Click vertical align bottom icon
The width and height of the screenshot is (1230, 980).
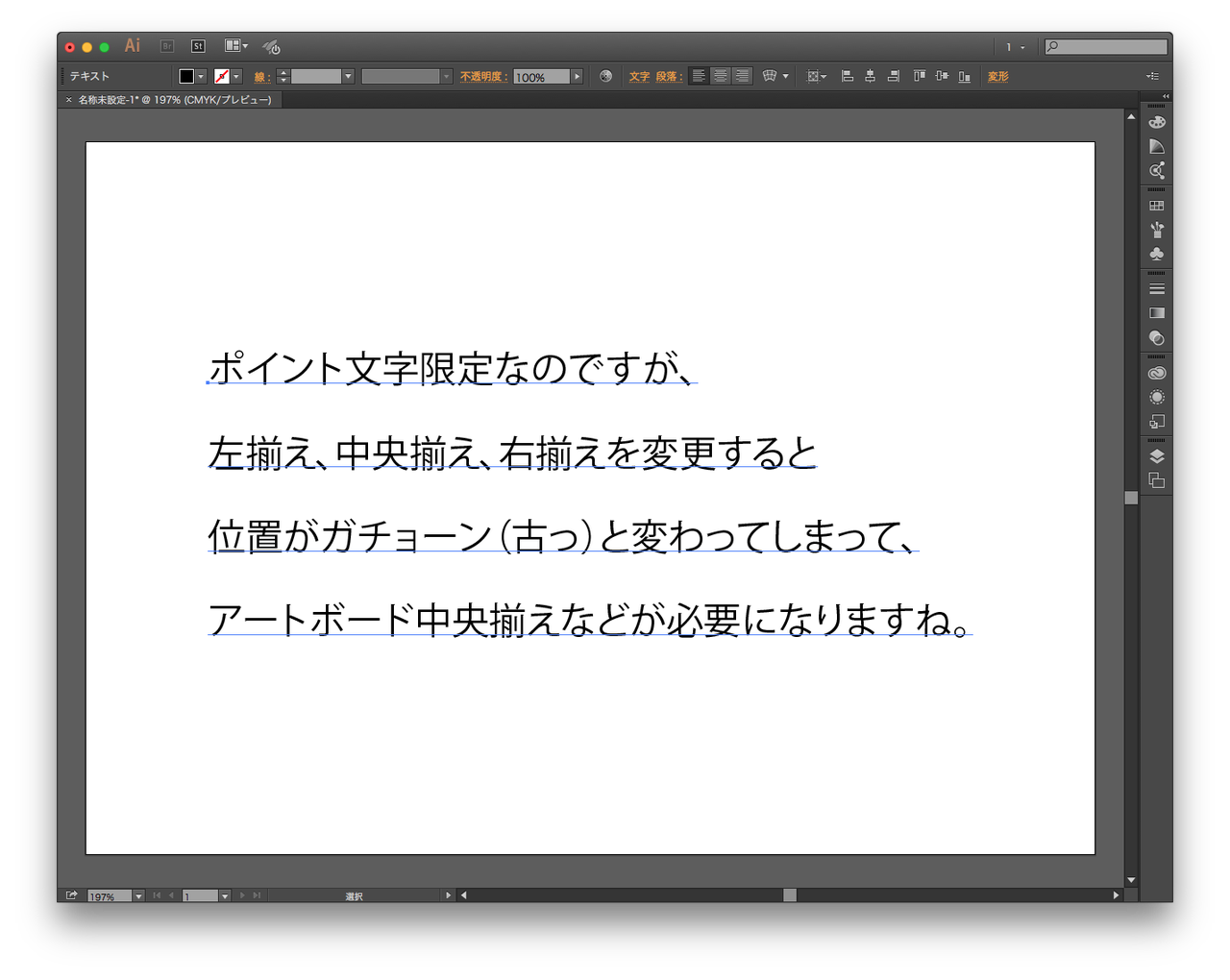[x=964, y=76]
